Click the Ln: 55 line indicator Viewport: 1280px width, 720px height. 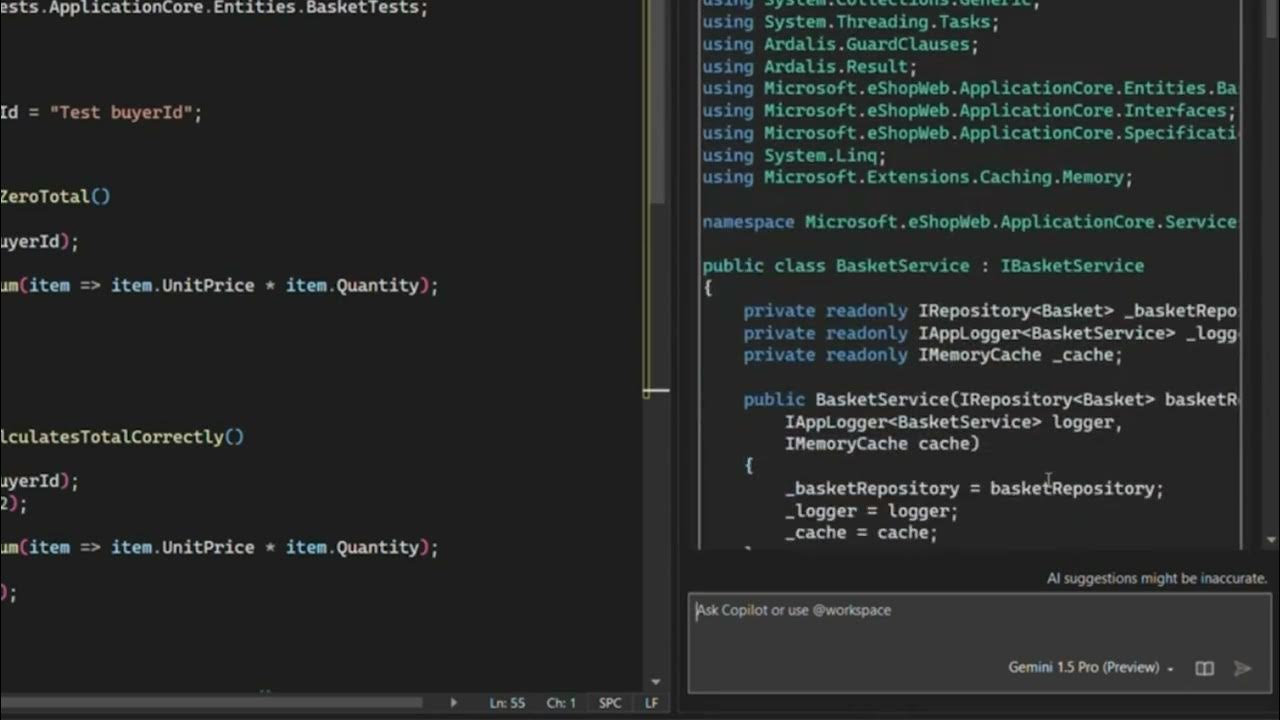[x=507, y=703]
